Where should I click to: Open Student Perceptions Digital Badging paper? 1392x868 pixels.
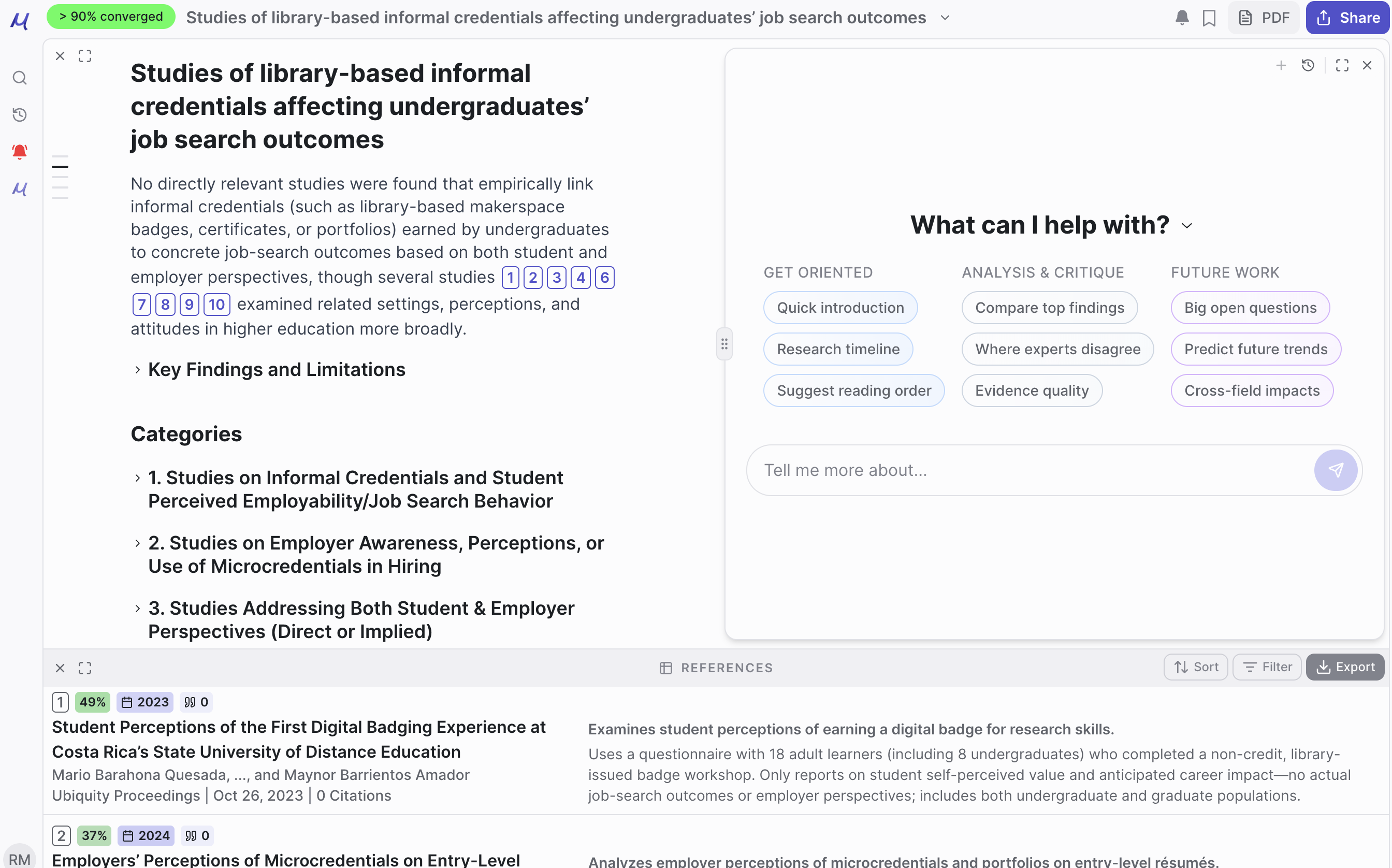pos(299,740)
